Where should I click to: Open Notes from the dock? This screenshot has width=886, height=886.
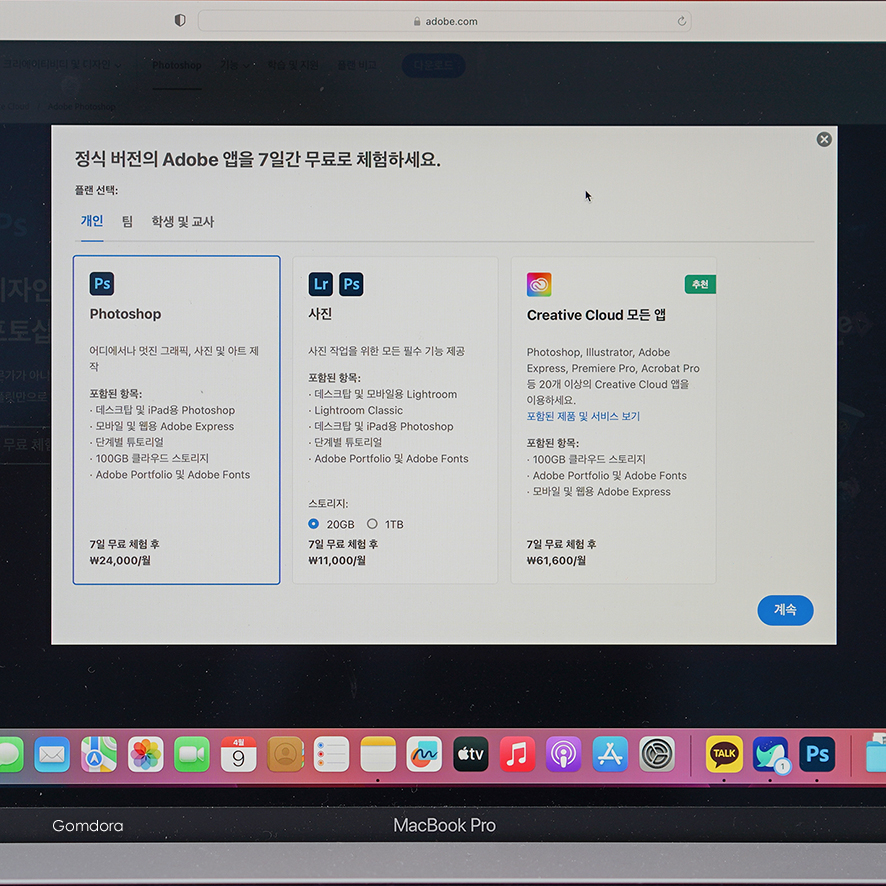[x=378, y=754]
